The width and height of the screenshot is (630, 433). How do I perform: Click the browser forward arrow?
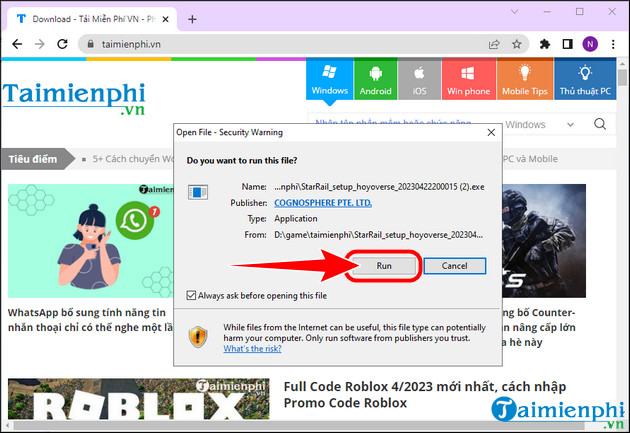(40, 44)
